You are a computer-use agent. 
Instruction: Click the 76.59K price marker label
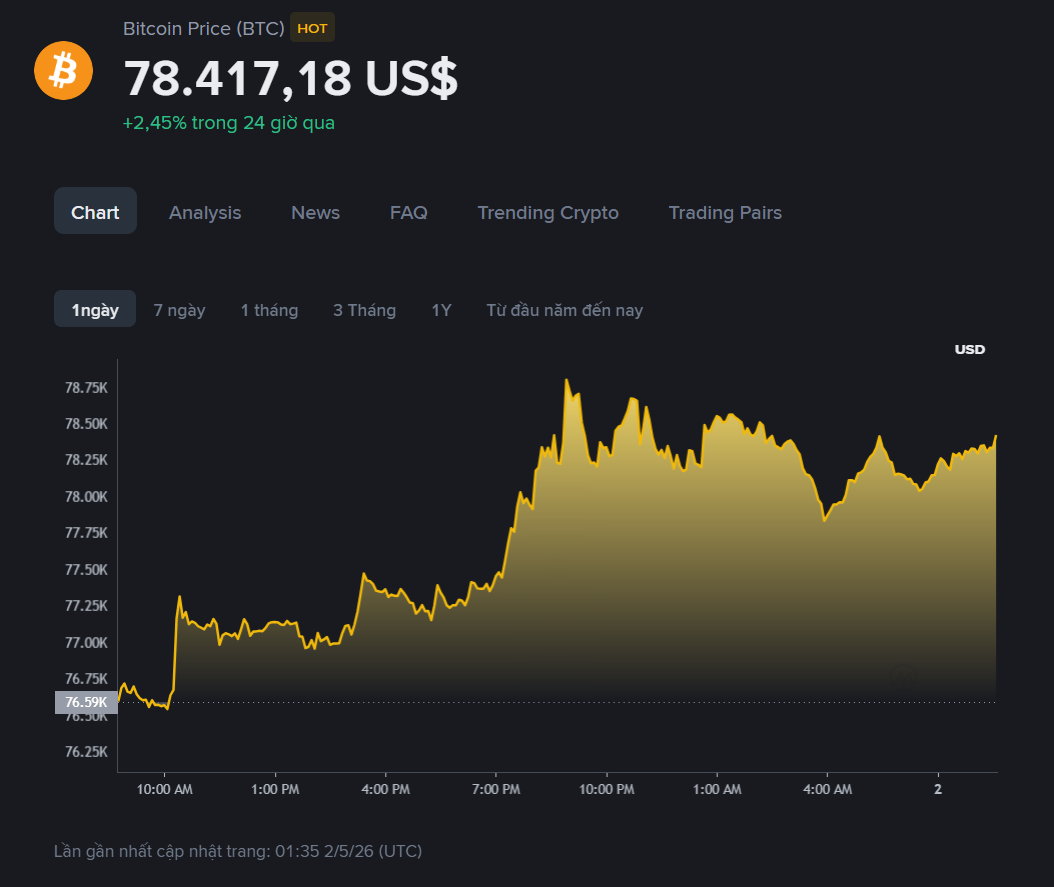[86, 702]
